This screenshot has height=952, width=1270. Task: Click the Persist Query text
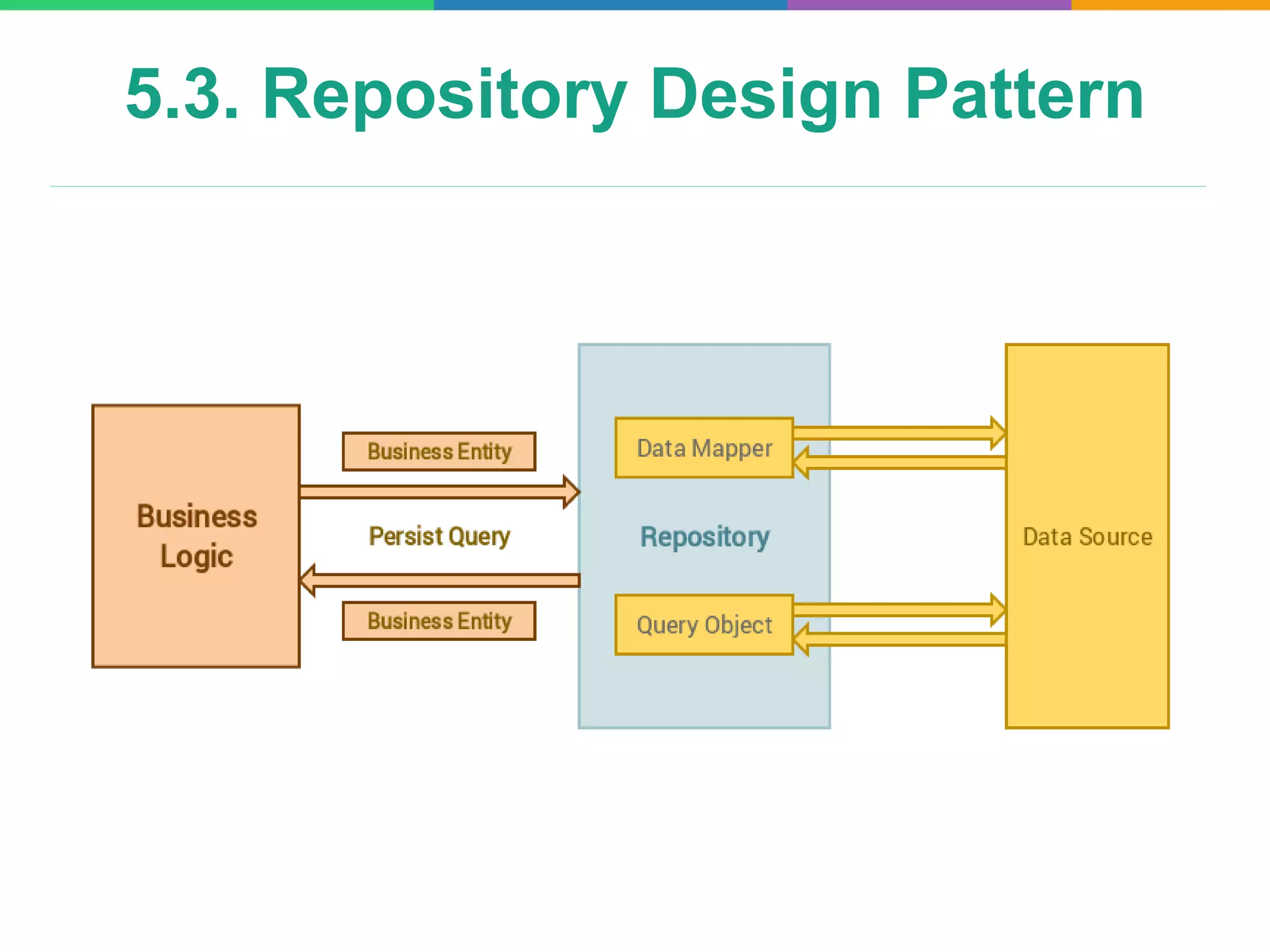pos(439,536)
